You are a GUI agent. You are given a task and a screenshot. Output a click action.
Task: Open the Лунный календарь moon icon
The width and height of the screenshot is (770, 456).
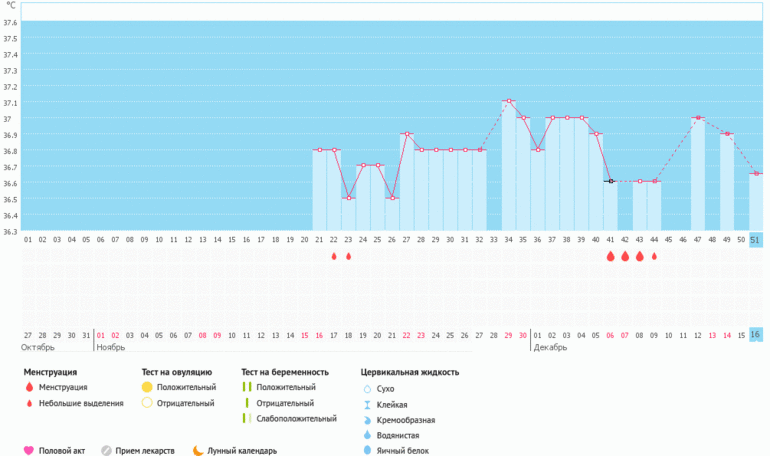197,451
